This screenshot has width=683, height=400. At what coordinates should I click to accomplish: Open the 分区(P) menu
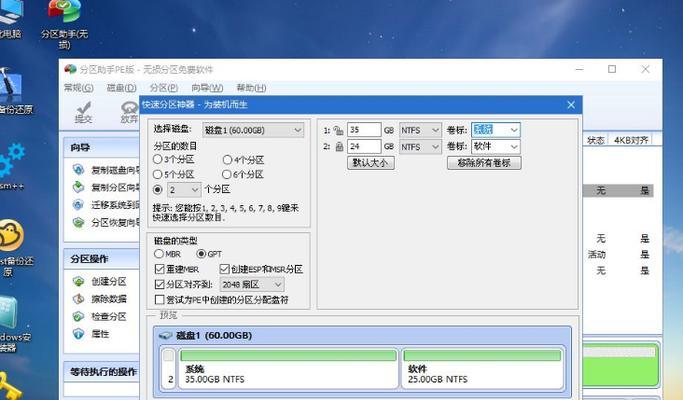click(163, 88)
